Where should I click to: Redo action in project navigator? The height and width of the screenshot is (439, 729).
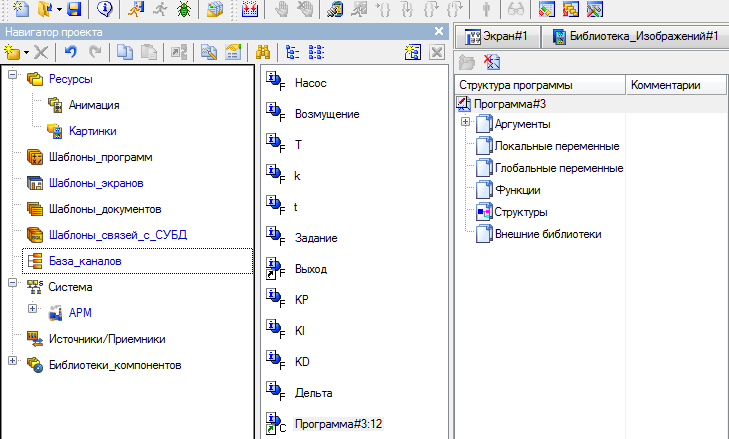(95, 52)
